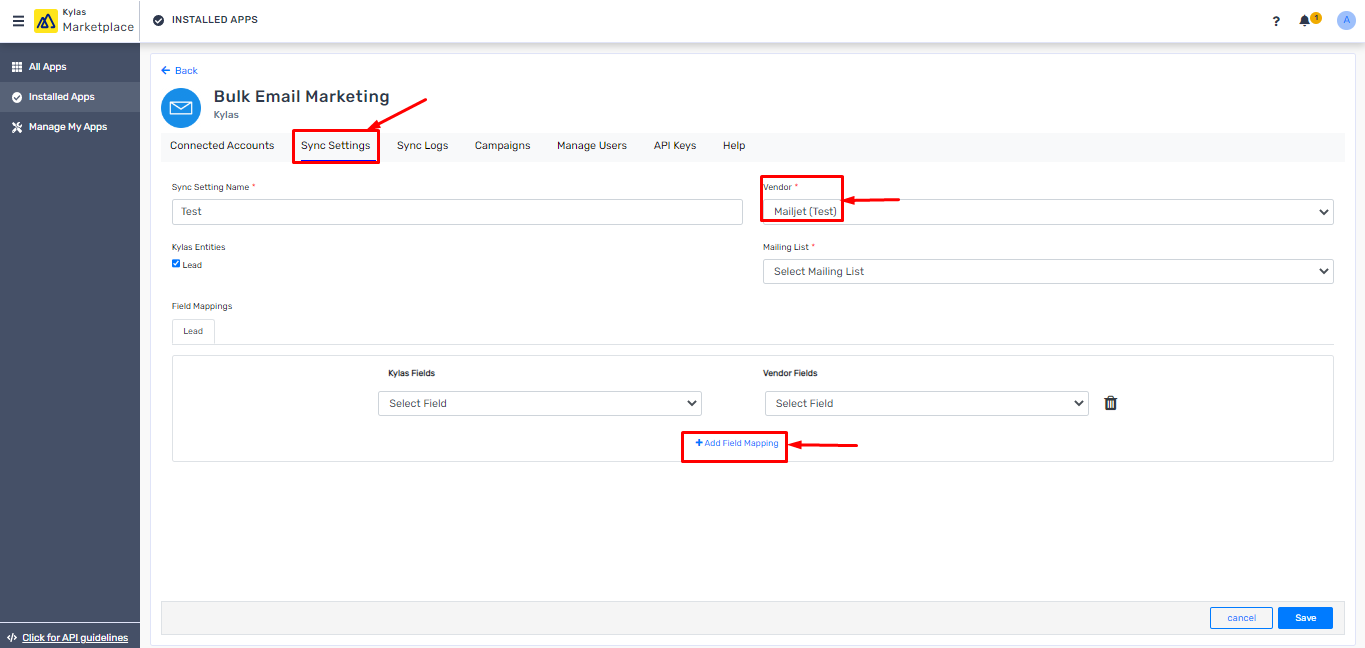Open the Vendor Fields Select Field dropdown
1365x648 pixels.
click(927, 403)
